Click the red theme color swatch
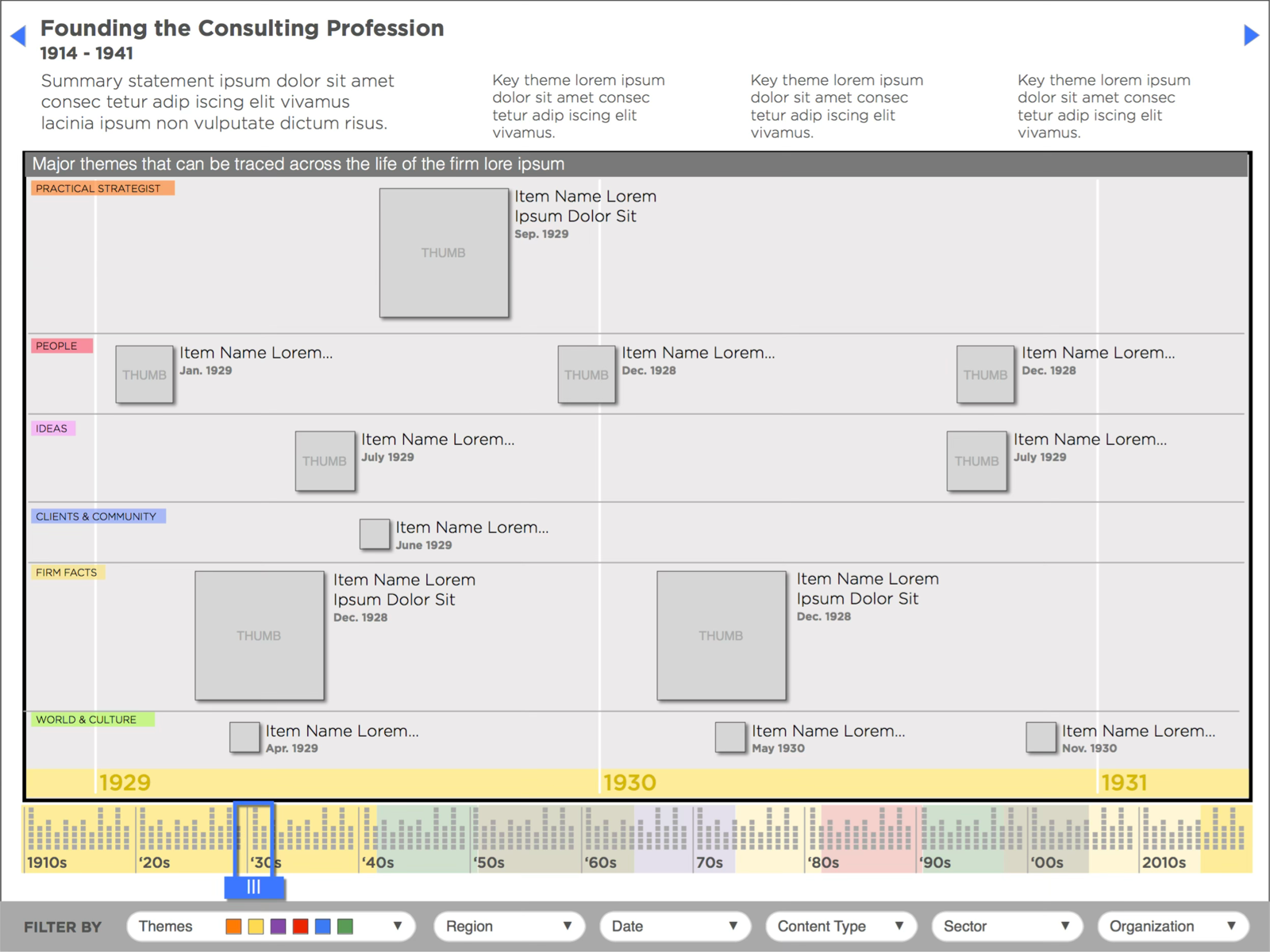Image resolution: width=1270 pixels, height=952 pixels. click(300, 927)
